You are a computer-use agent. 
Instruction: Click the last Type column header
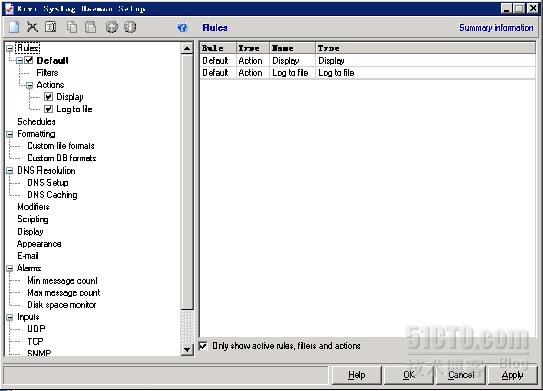(x=426, y=48)
